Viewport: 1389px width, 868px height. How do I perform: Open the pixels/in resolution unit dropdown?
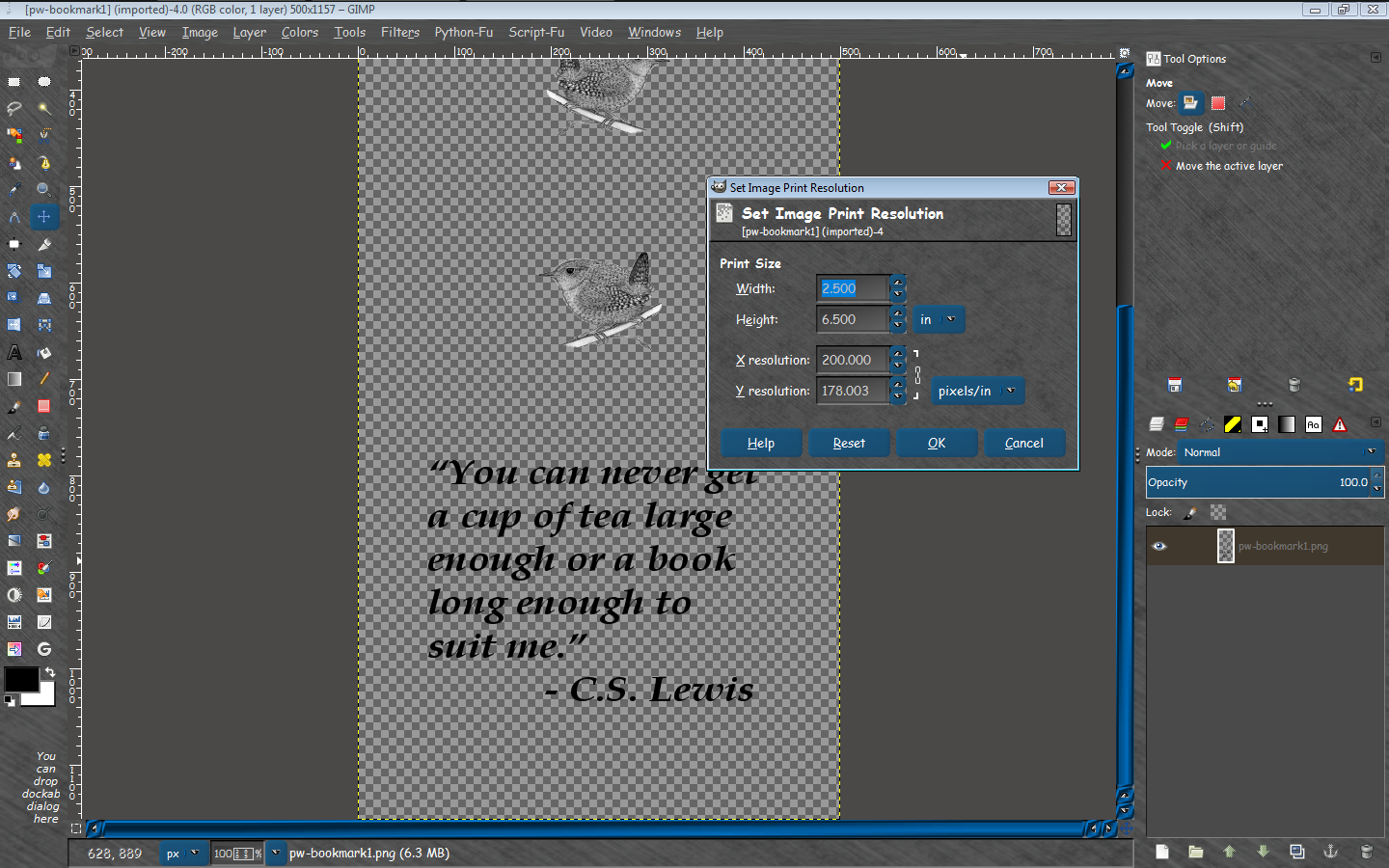point(977,391)
